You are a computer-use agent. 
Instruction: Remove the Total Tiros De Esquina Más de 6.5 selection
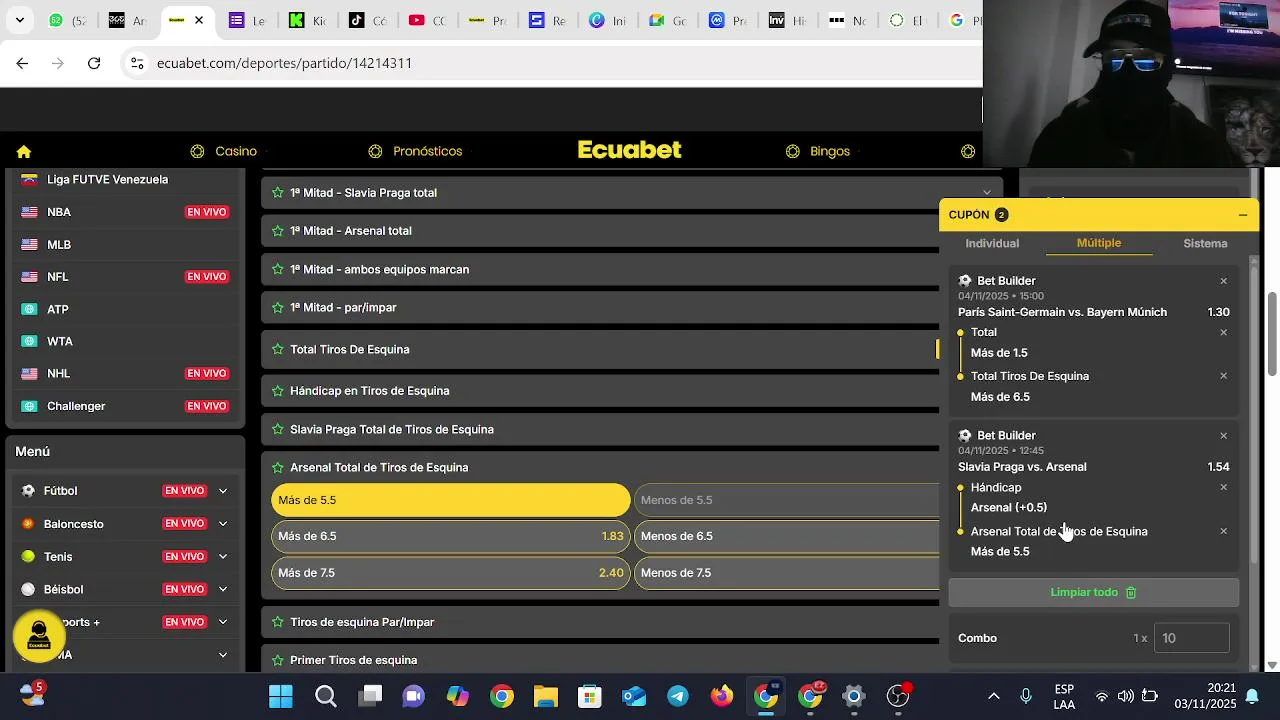tap(1223, 377)
